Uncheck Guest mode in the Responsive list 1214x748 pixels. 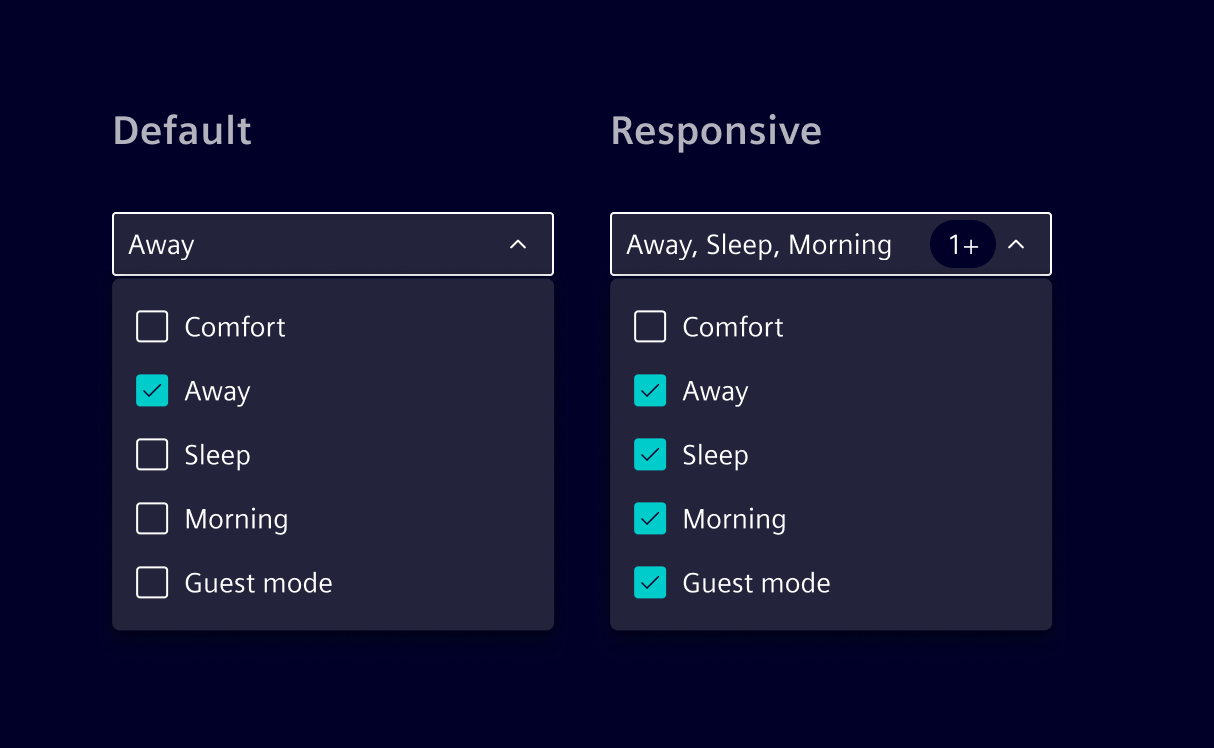[x=650, y=582]
